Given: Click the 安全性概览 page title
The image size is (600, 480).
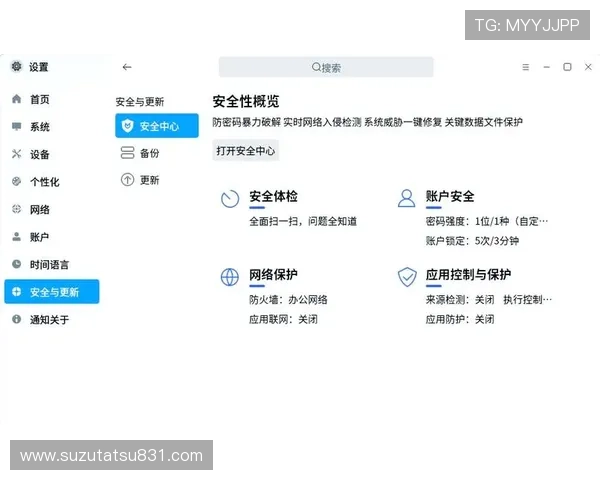Looking at the screenshot, I should (246, 101).
